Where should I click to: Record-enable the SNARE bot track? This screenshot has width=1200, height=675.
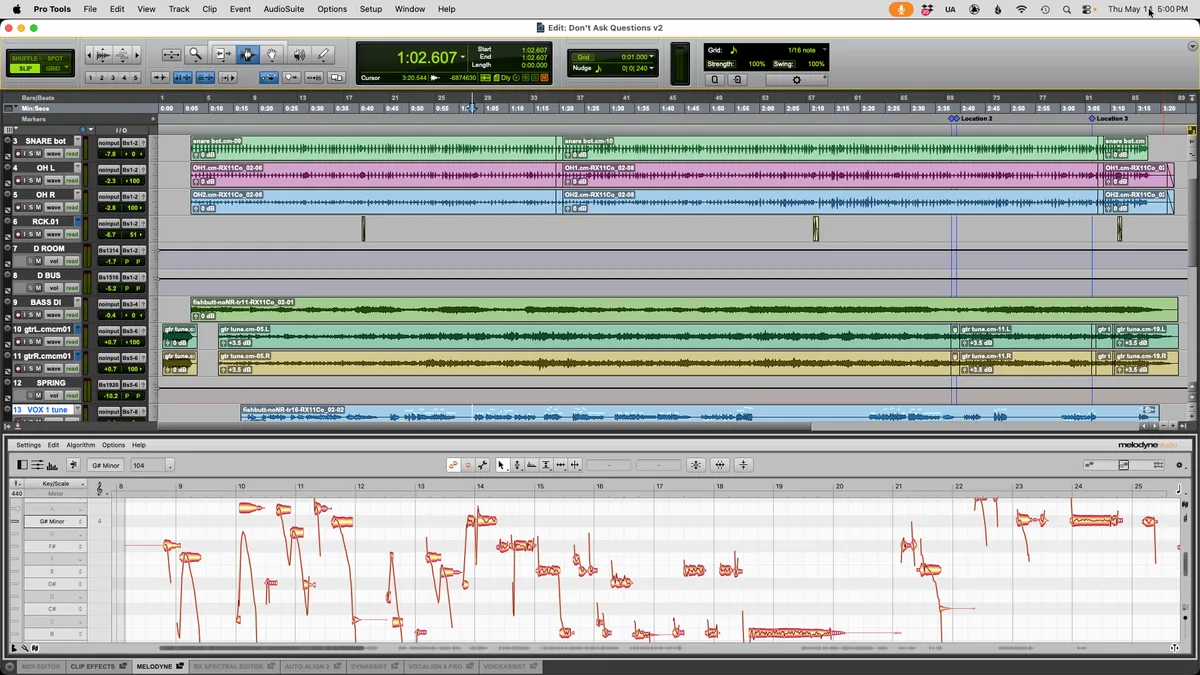pos(18,154)
